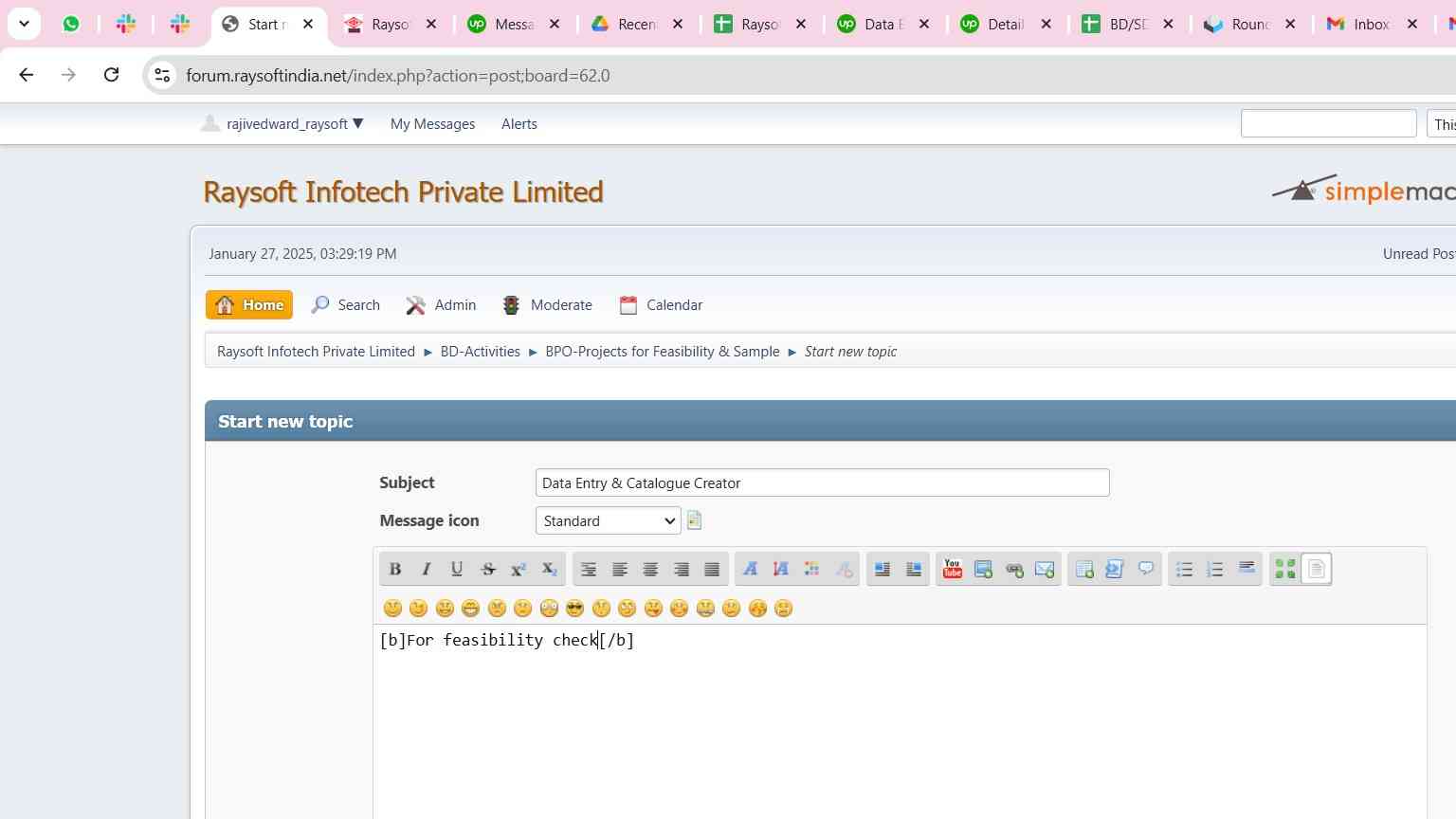
Task: Remove formatting from selected text
Action: pyautogui.click(x=844, y=569)
